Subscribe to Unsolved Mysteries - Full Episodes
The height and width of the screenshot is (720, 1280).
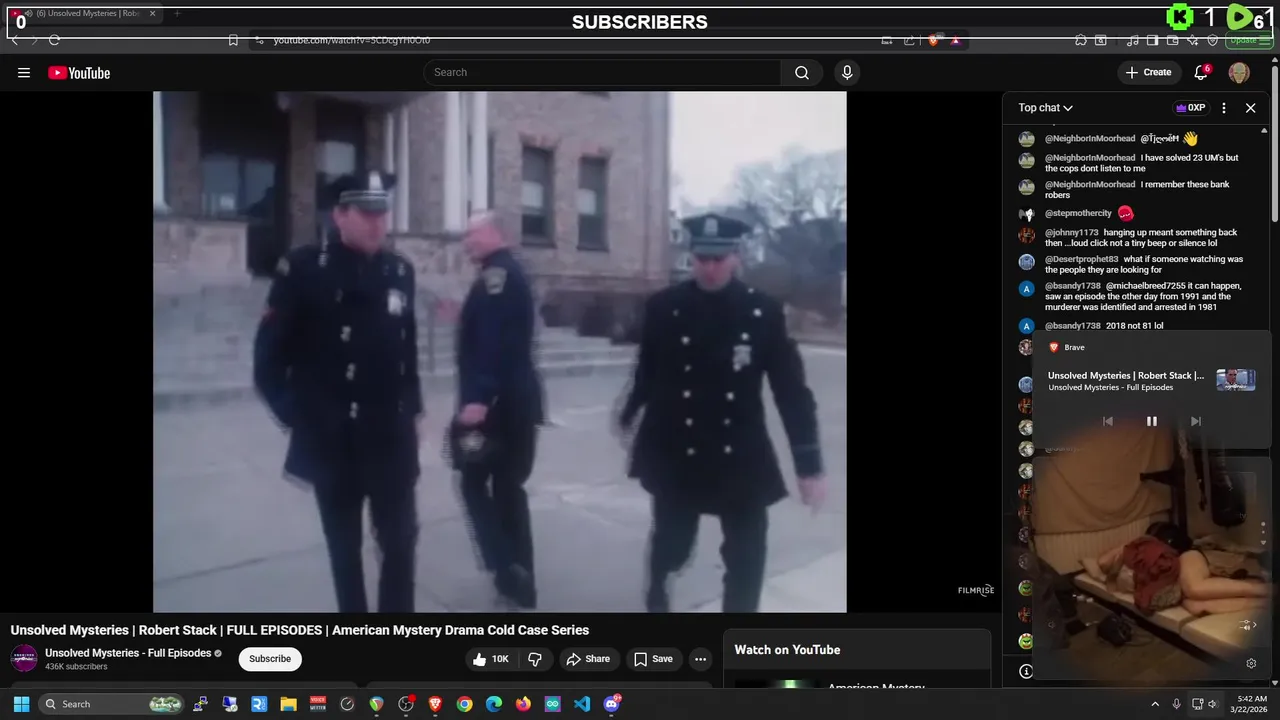click(270, 659)
